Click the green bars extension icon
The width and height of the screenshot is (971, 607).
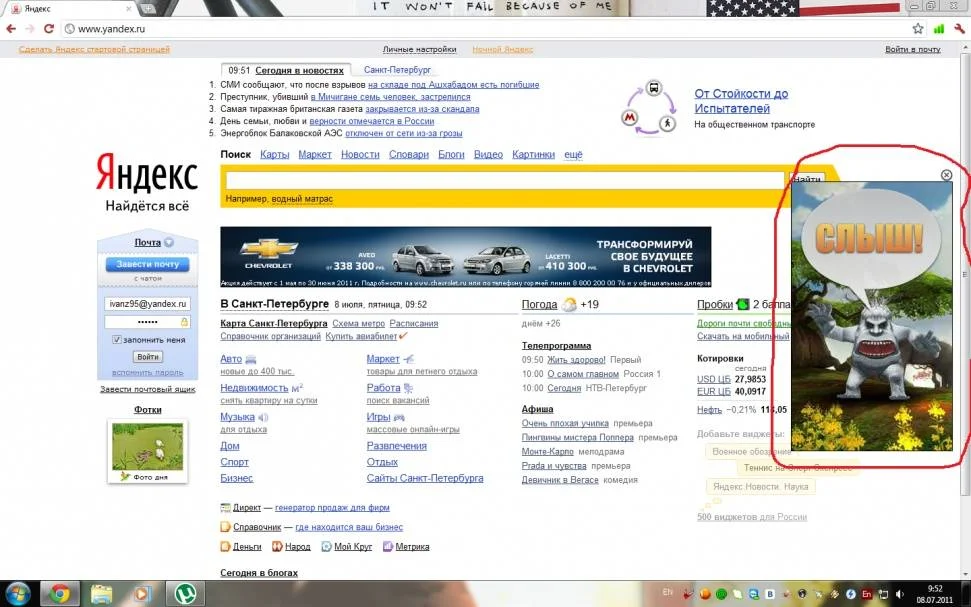pyautogui.click(x=939, y=28)
